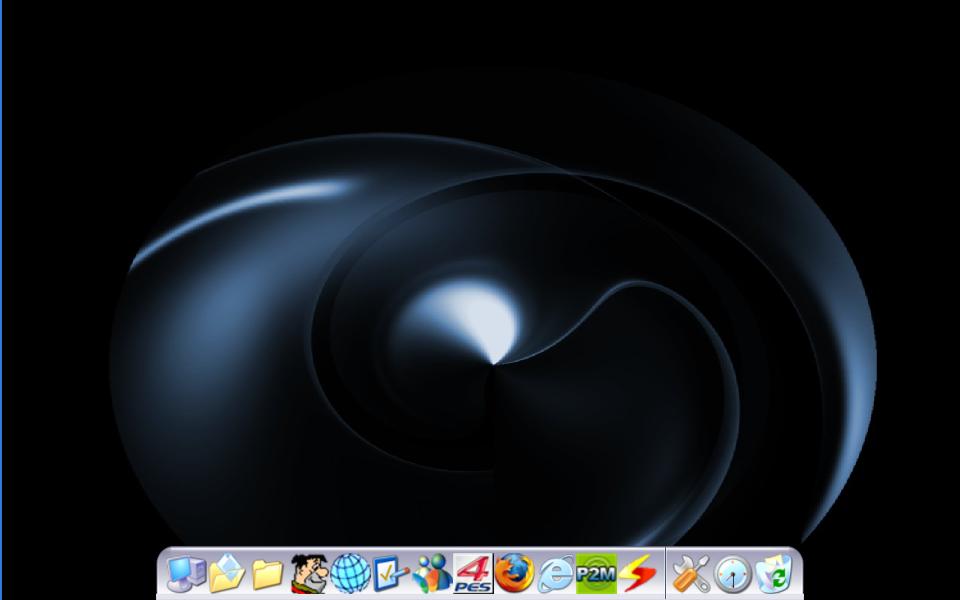The width and height of the screenshot is (960, 600).
Task: Click the dock separator before tools icon
Action: pos(665,574)
